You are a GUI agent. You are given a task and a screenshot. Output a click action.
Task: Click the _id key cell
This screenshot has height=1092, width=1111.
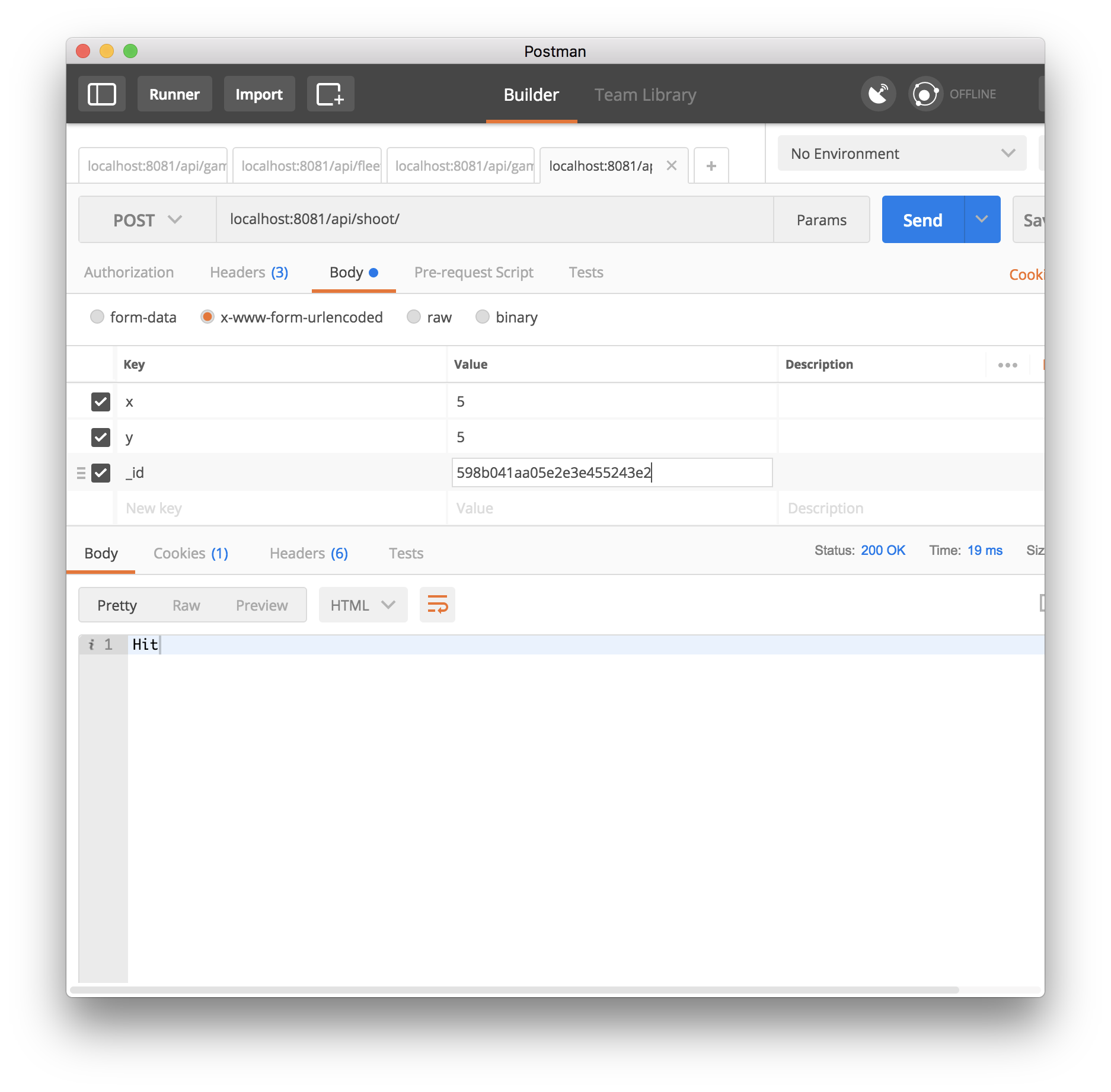[281, 472]
